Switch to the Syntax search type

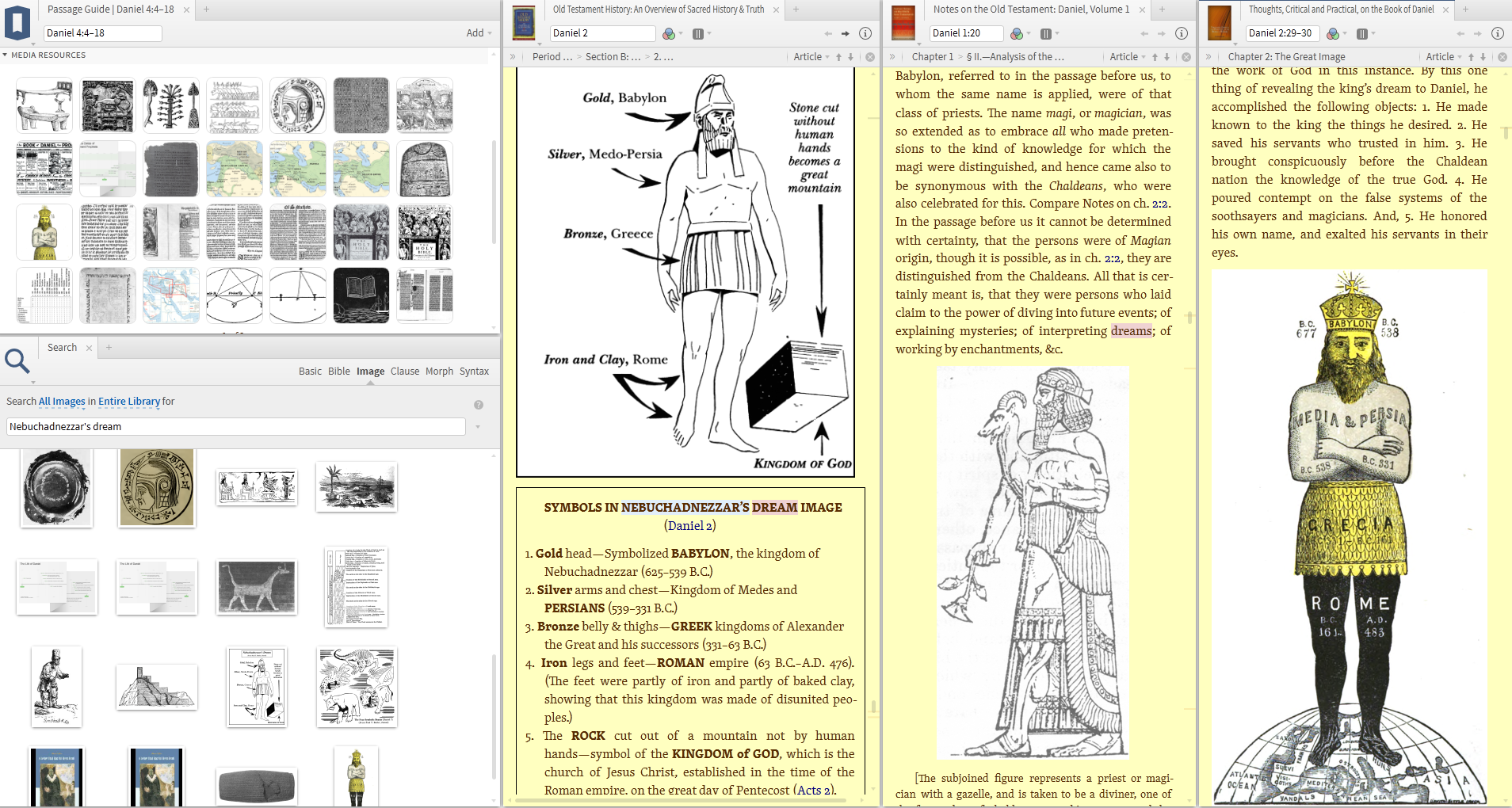point(474,372)
